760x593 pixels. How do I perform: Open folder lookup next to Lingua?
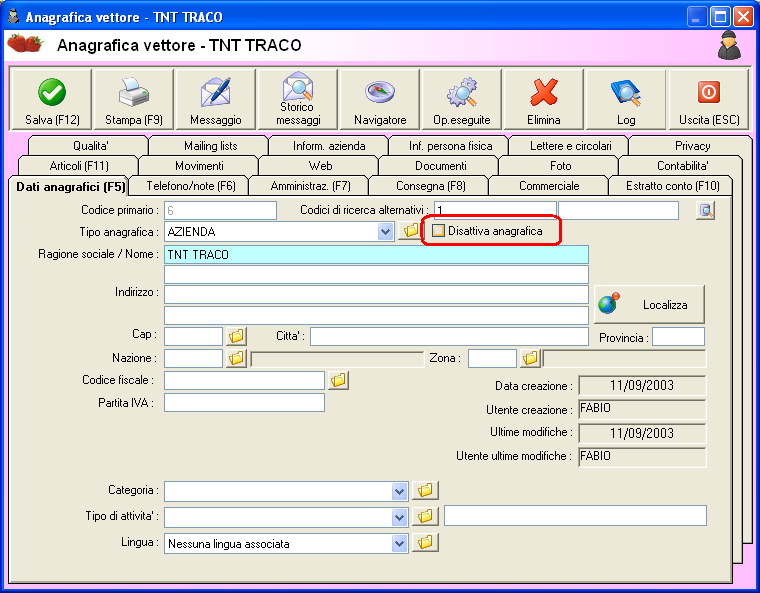tap(425, 542)
